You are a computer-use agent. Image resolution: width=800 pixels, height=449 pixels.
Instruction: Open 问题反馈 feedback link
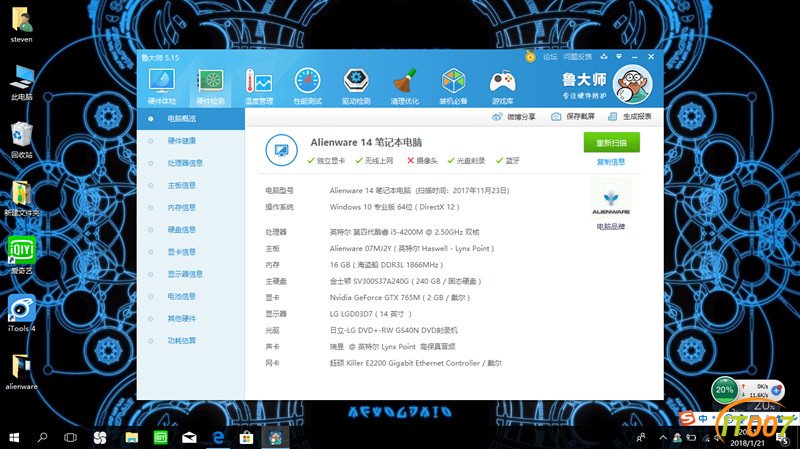pos(578,57)
